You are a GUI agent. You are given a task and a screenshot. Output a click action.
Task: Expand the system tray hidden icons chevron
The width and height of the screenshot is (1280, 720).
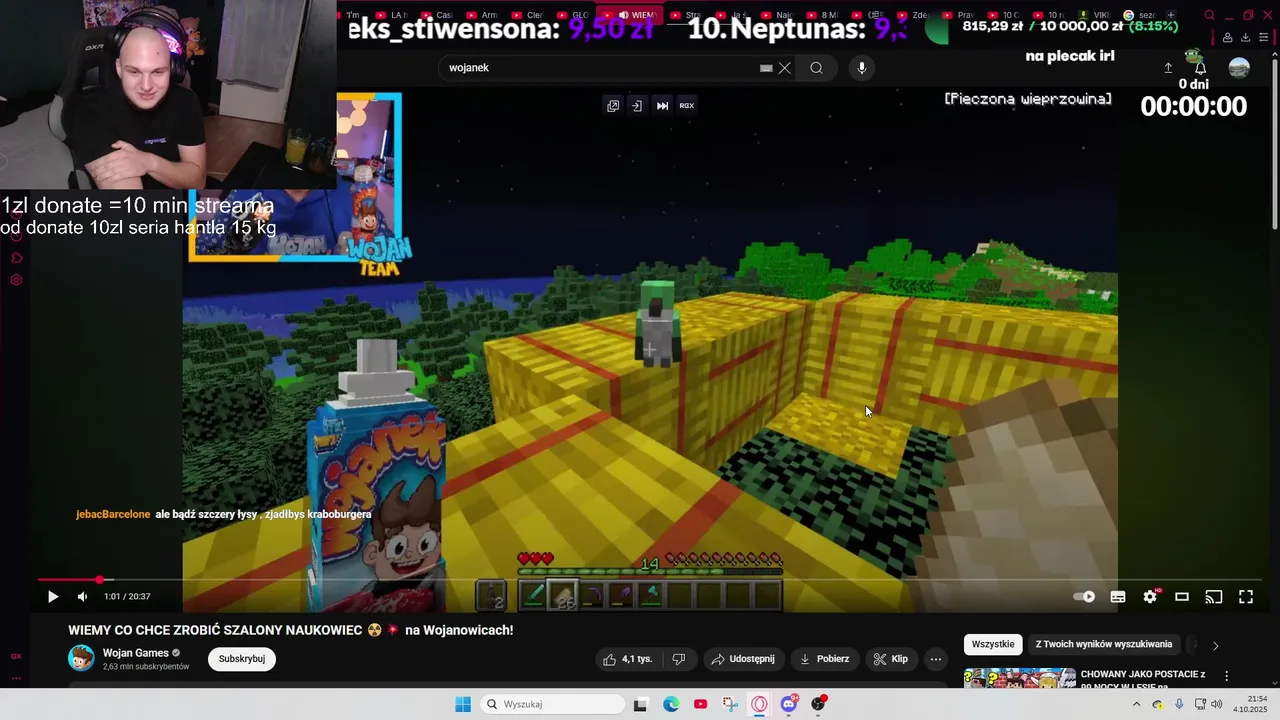point(1136,704)
